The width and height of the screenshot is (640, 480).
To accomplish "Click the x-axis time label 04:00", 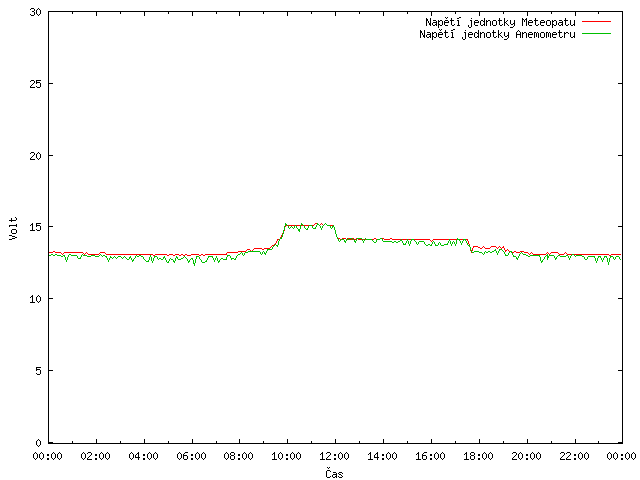I will click(143, 456).
